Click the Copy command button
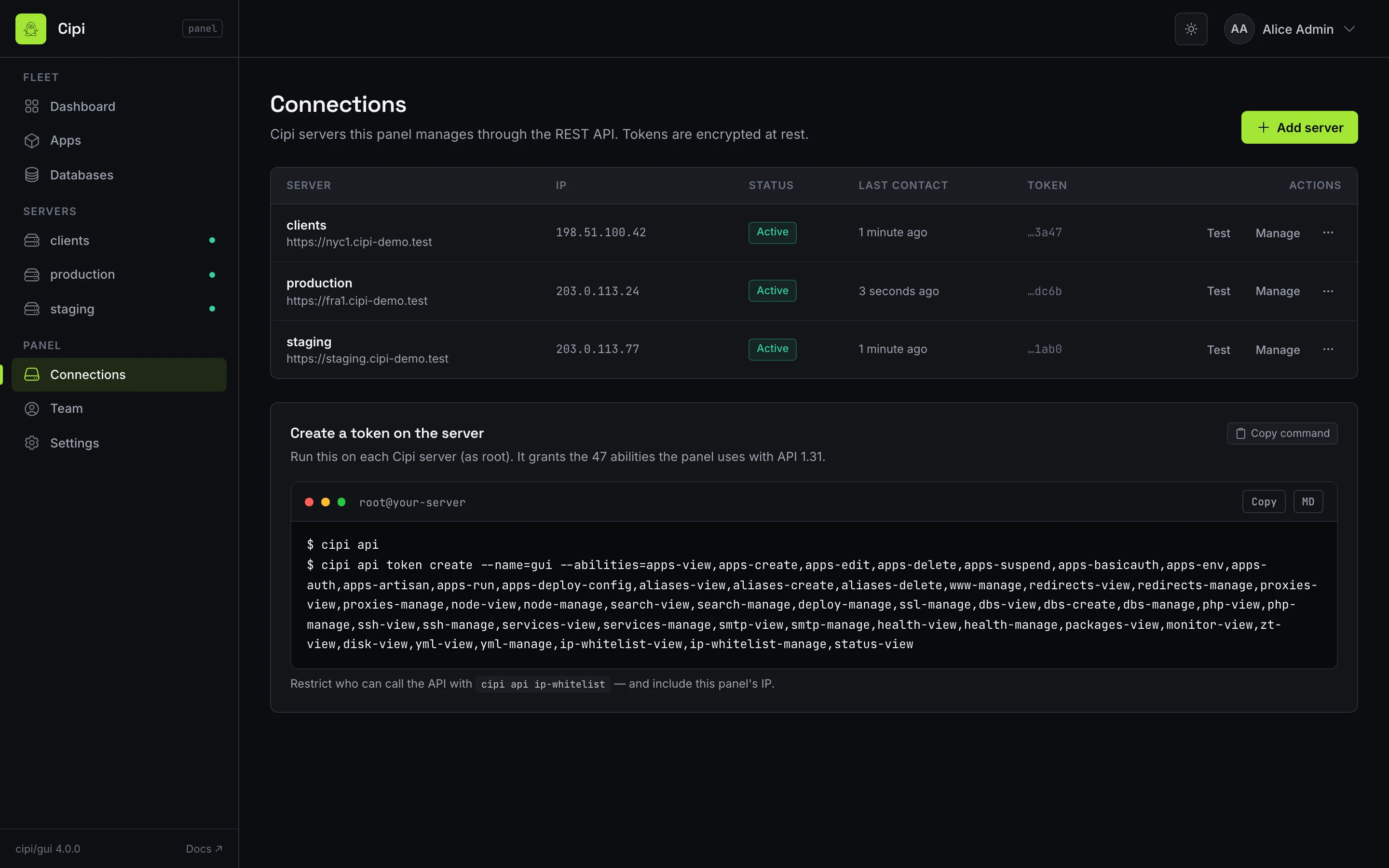 1282,434
